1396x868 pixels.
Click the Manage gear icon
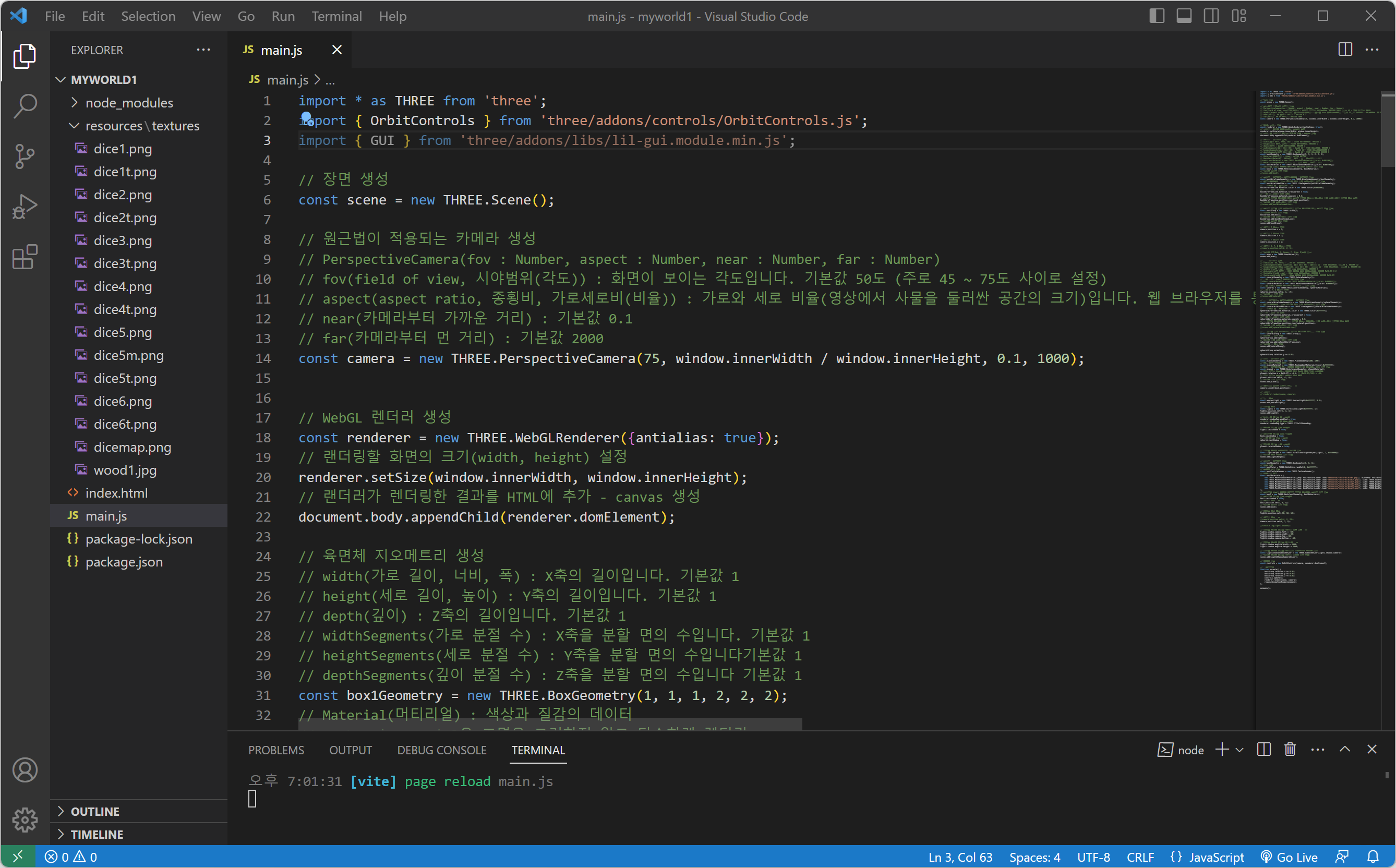coord(25,819)
